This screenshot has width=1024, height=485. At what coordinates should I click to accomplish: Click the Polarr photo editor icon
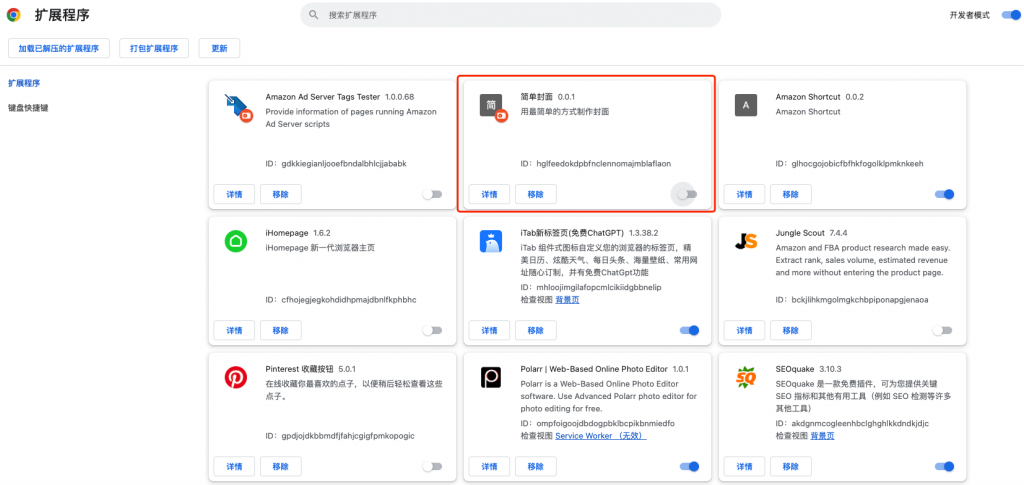click(x=491, y=377)
